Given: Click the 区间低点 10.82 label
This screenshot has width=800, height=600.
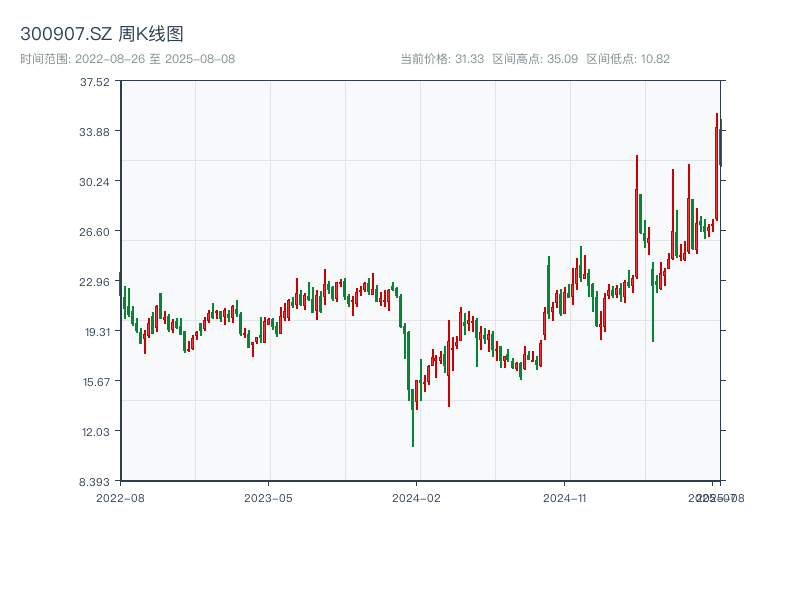Looking at the screenshot, I should tap(628, 59).
